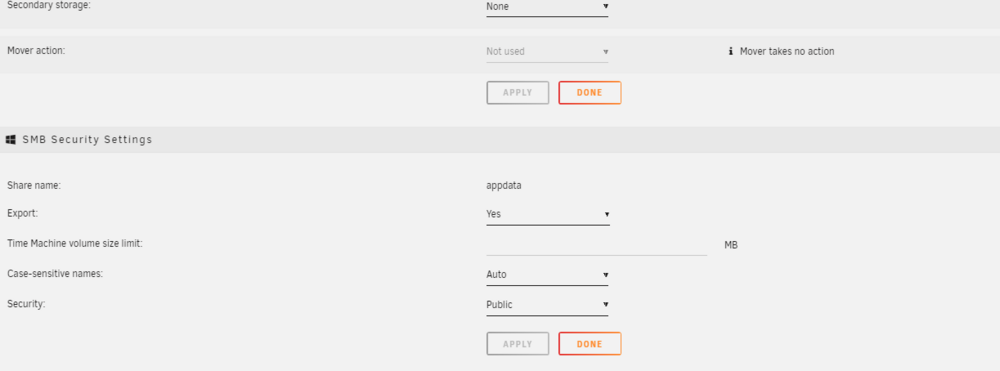Open the Export dropdown set to Yes

click(x=548, y=214)
